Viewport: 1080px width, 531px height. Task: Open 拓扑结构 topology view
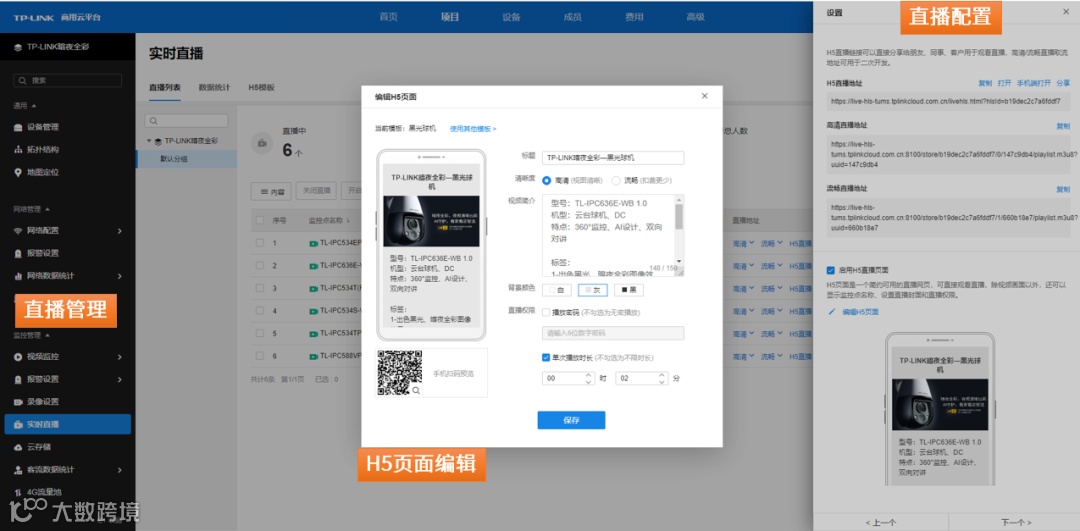point(43,149)
